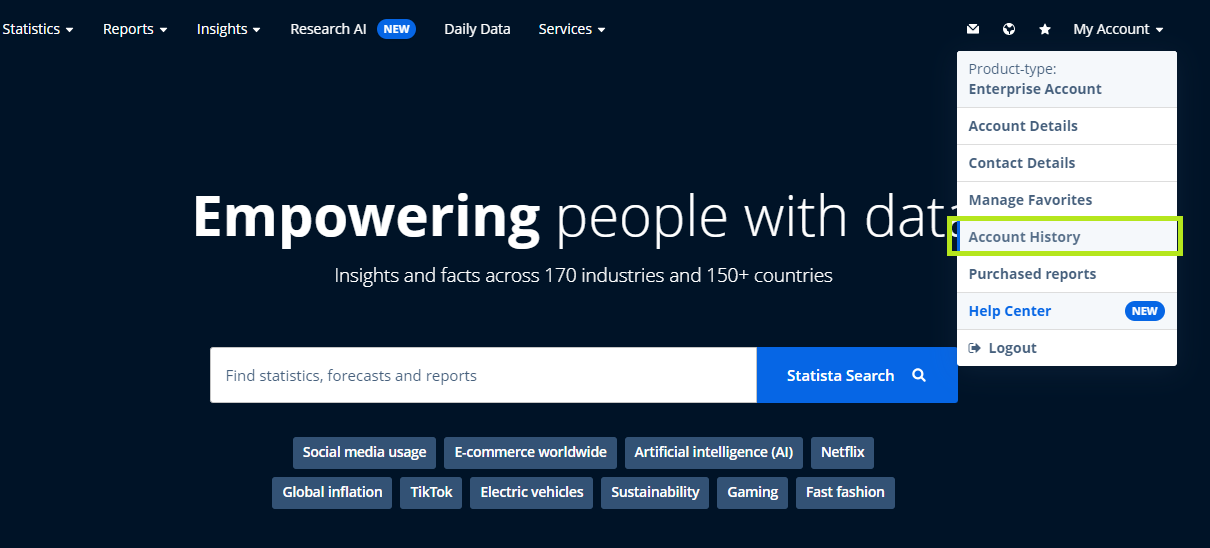
Task: Focus the Find statistics search field
Action: point(482,375)
